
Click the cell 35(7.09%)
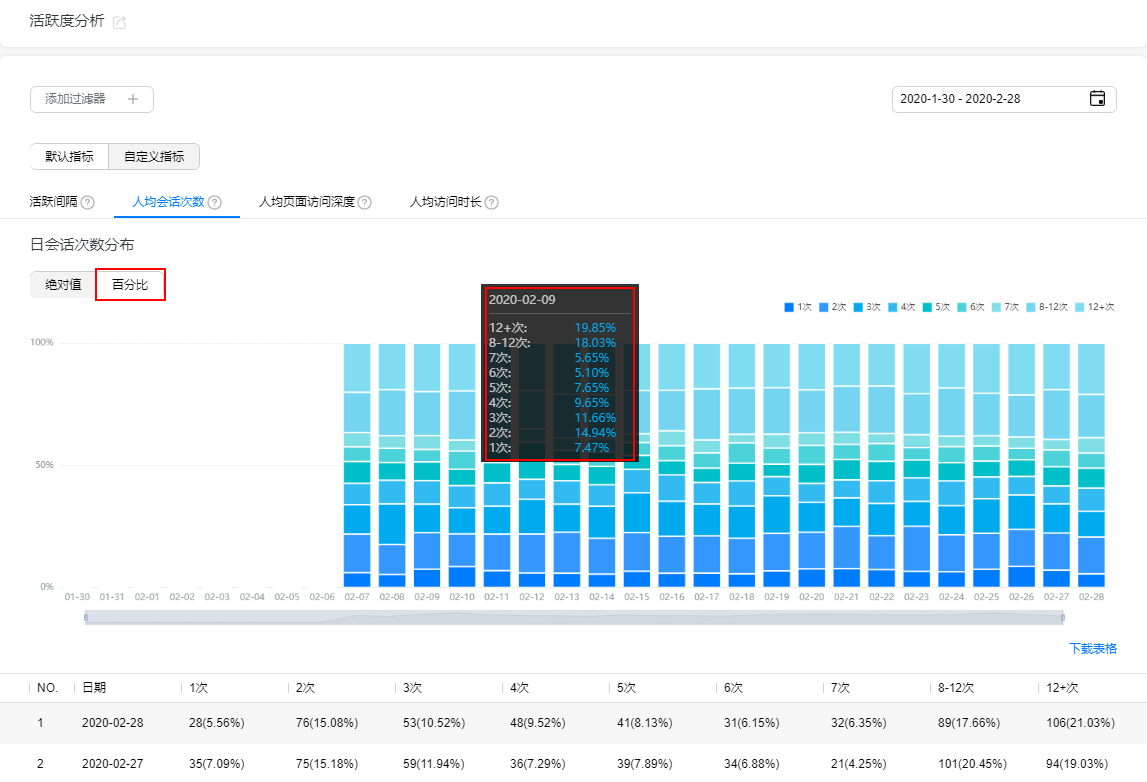tap(217, 764)
